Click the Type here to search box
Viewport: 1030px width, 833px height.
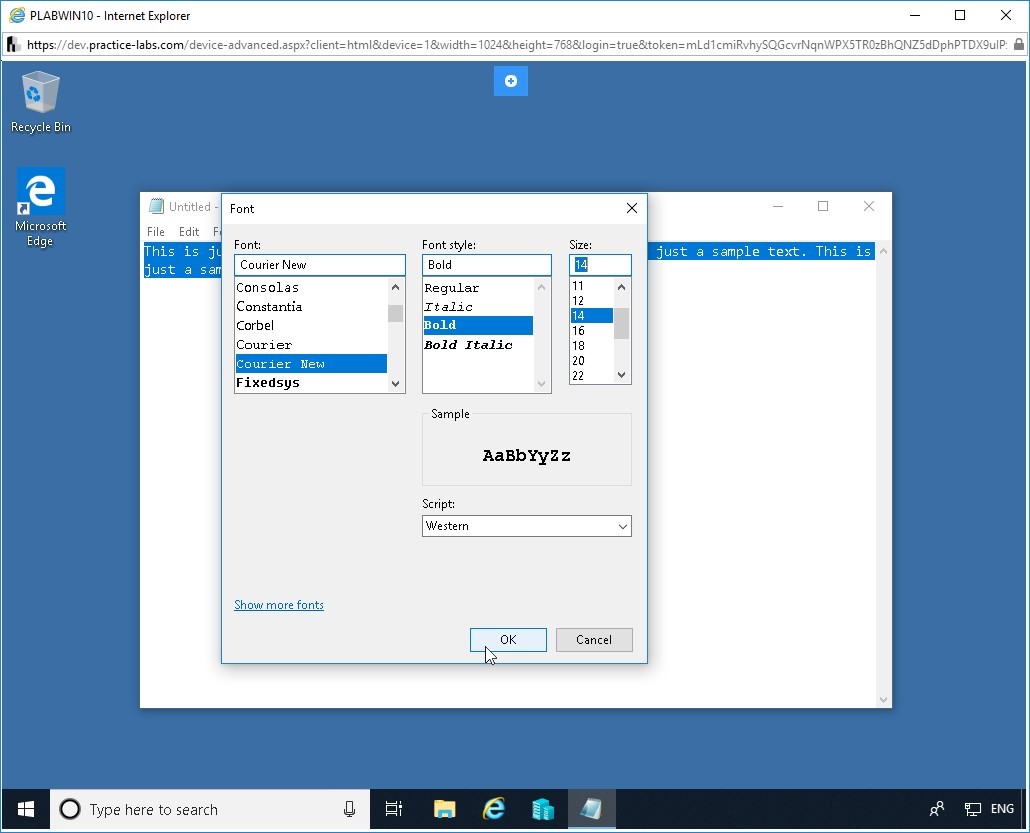[x=210, y=809]
